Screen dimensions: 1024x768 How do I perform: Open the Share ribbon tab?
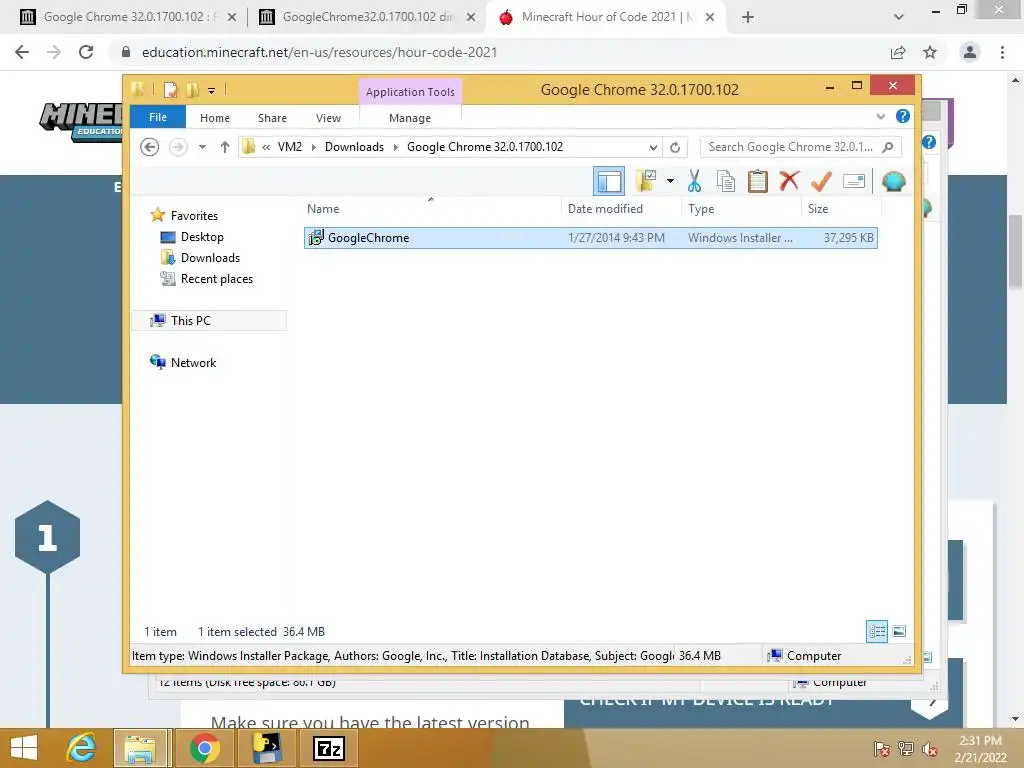(272, 118)
